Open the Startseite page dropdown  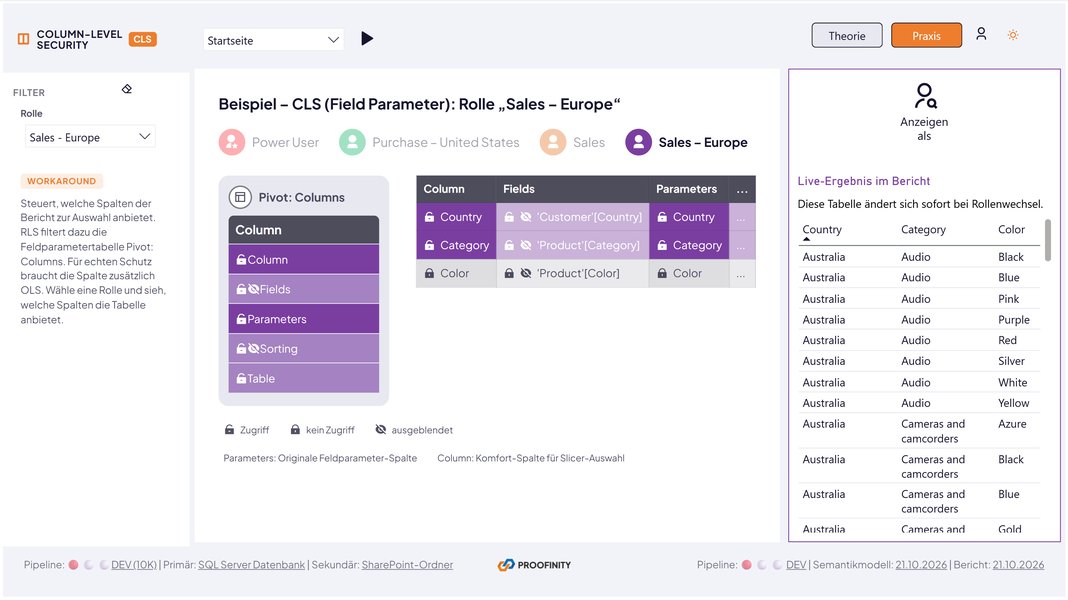pyautogui.click(x=272, y=40)
